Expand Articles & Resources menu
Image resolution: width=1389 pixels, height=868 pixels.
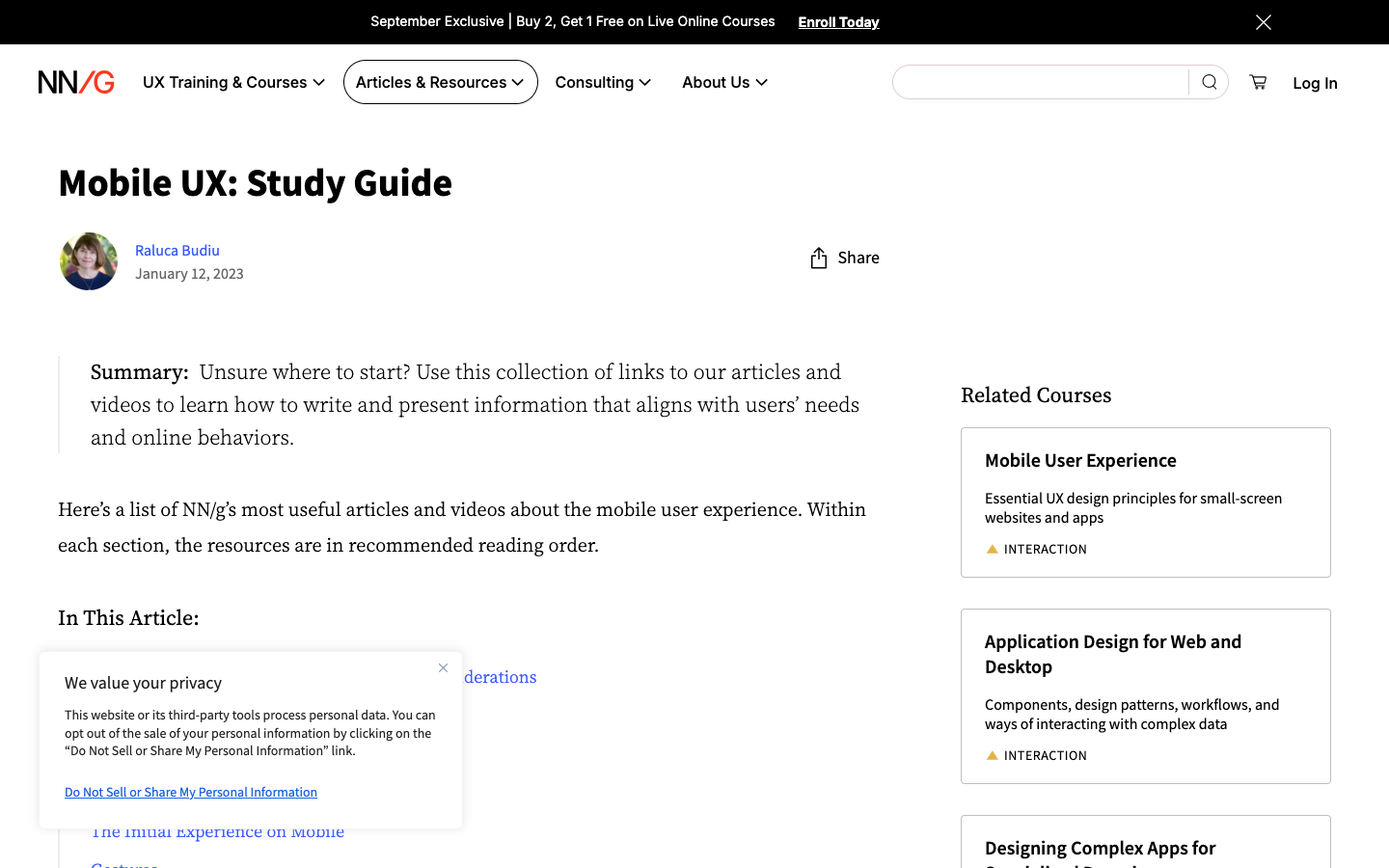(441, 82)
